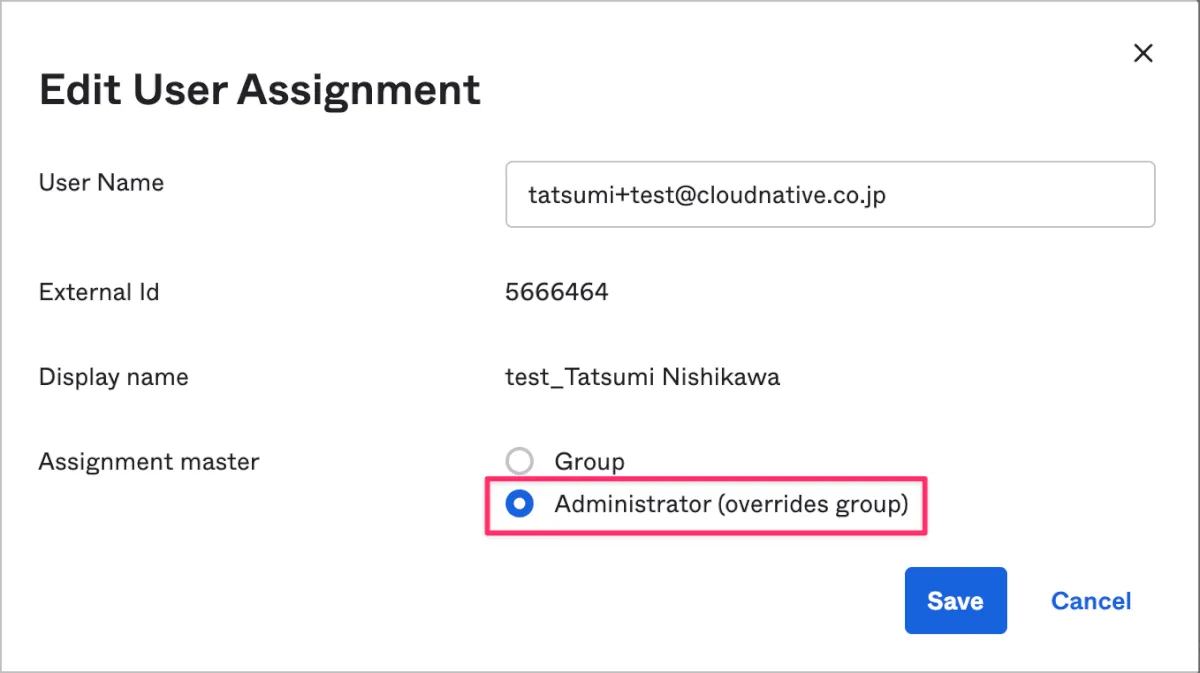The width and height of the screenshot is (1200, 673).
Task: Click the "Edit User Assignment" dialog title
Action: coord(260,90)
